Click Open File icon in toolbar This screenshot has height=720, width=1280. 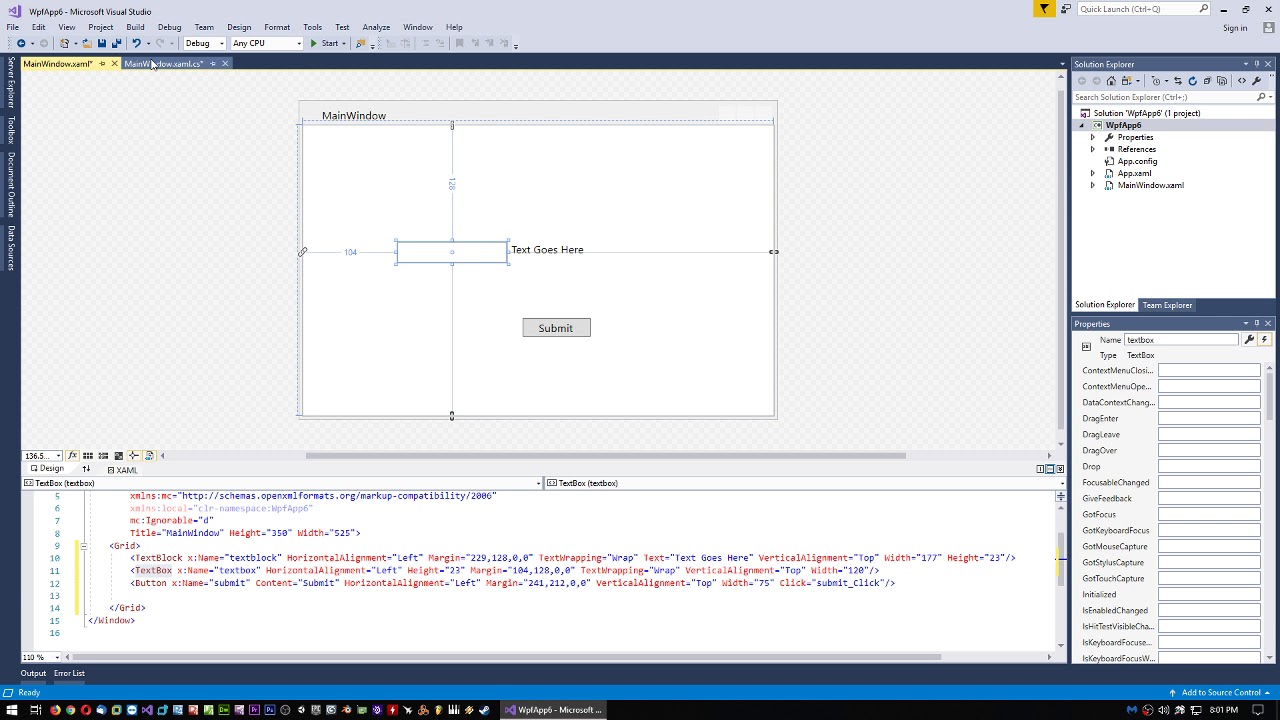86,43
